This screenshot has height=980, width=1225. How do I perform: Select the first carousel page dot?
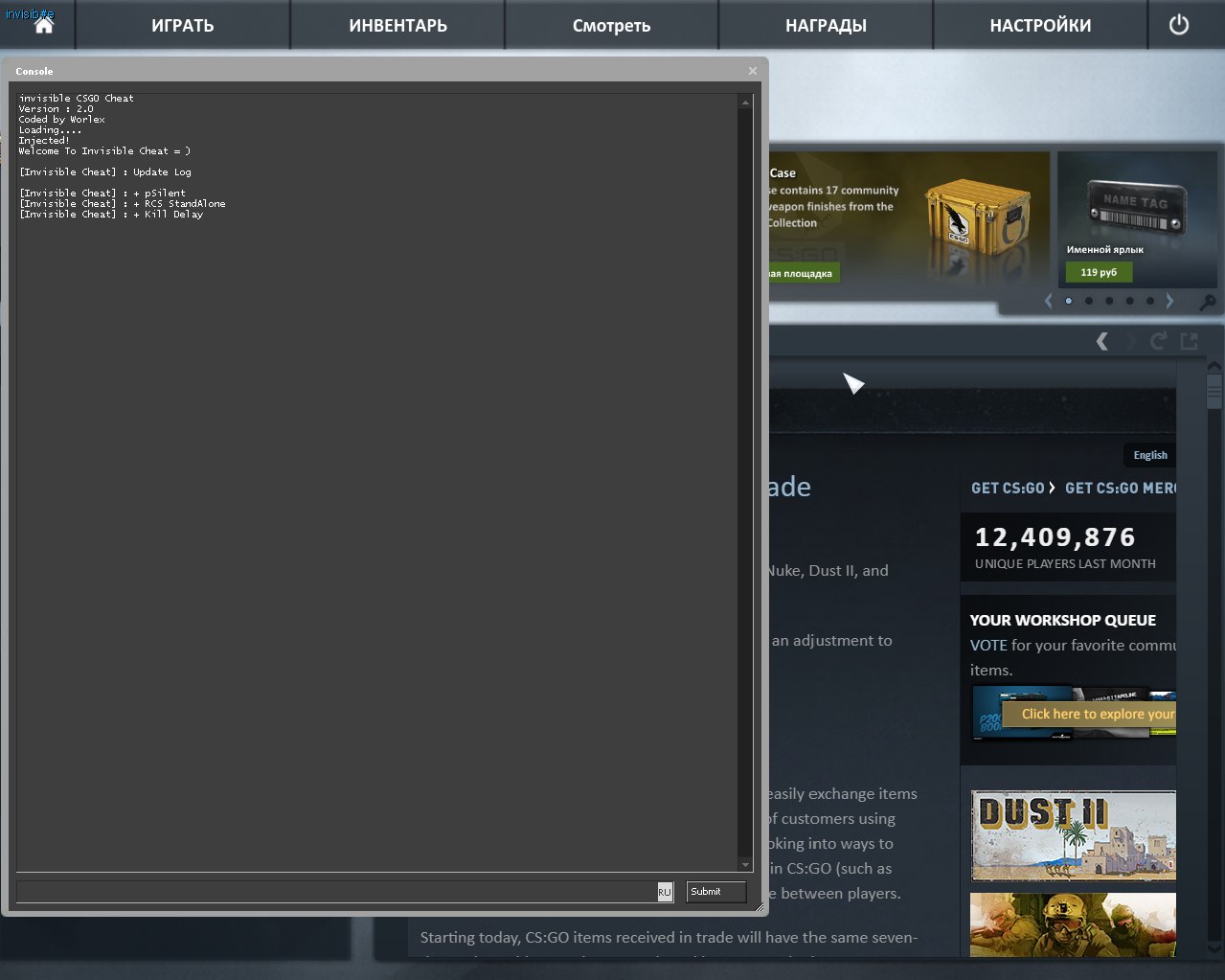click(1069, 301)
